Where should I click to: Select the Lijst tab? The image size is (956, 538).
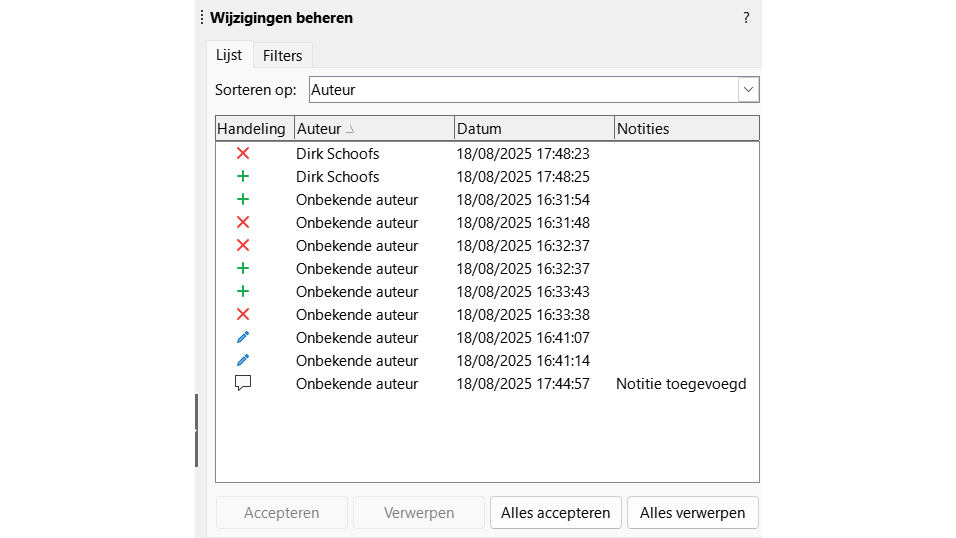click(x=229, y=56)
